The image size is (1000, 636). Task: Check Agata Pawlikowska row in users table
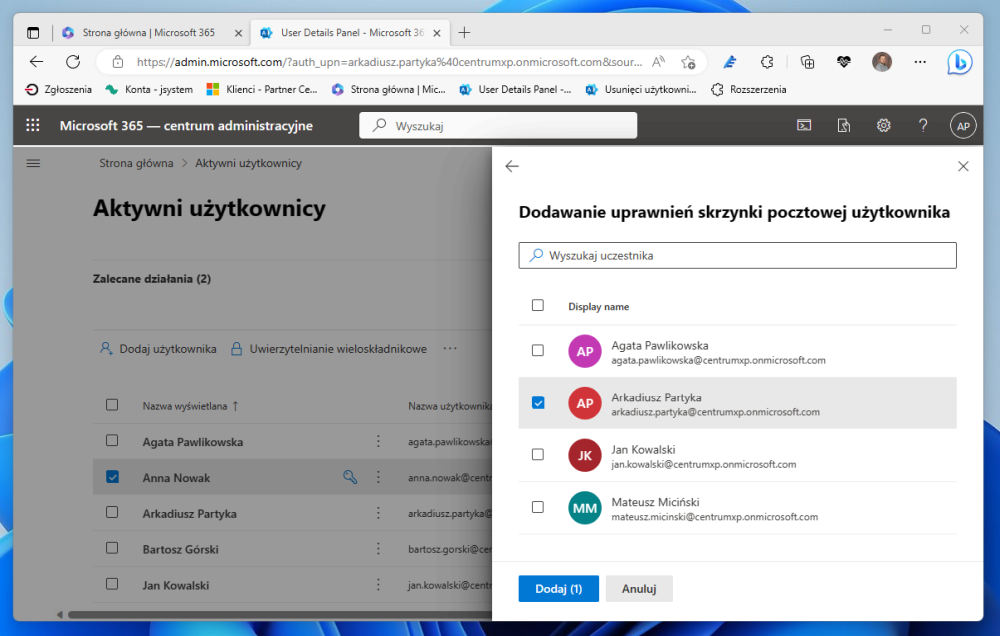coord(112,440)
